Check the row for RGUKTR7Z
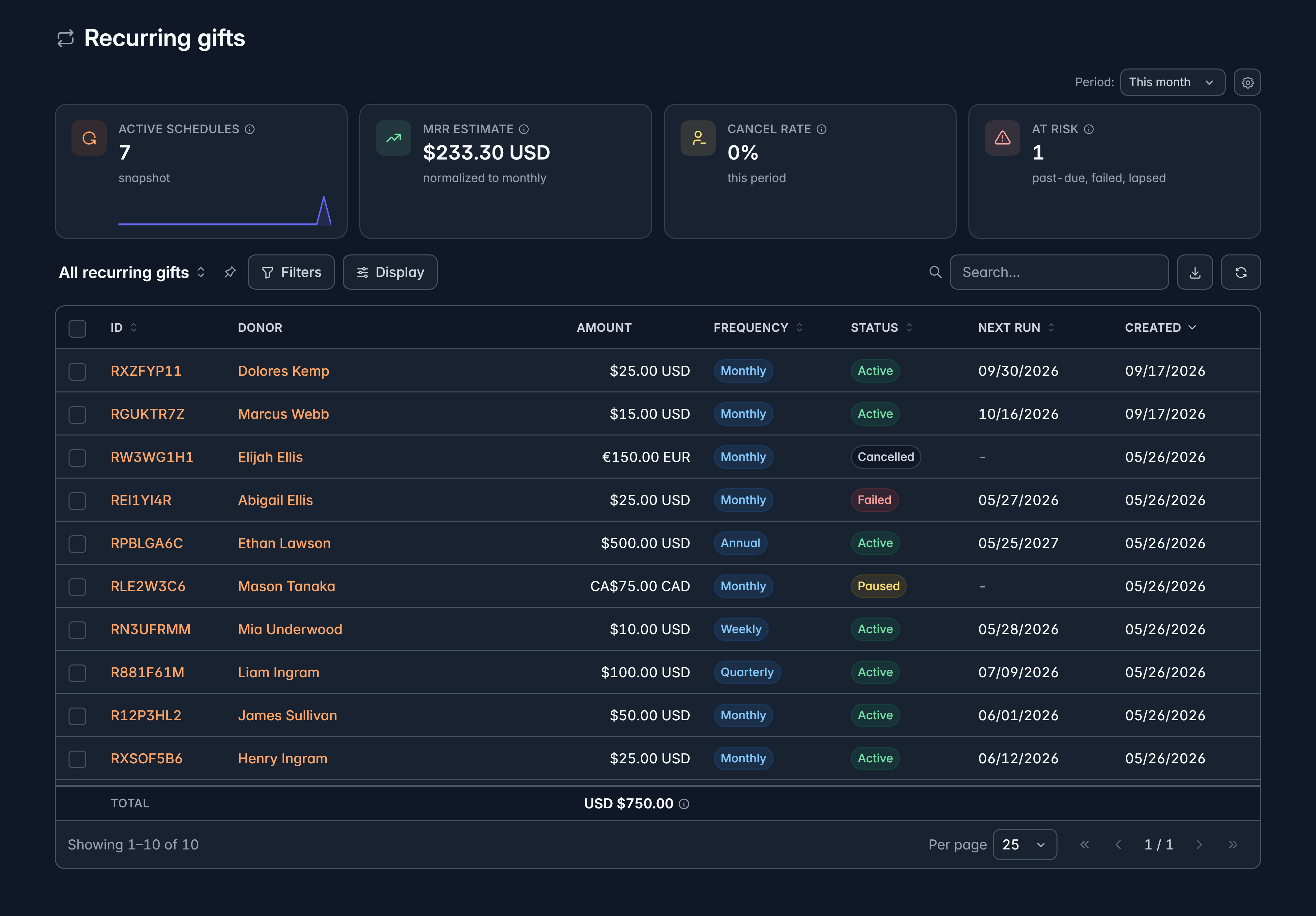Image resolution: width=1316 pixels, height=916 pixels. (77, 414)
